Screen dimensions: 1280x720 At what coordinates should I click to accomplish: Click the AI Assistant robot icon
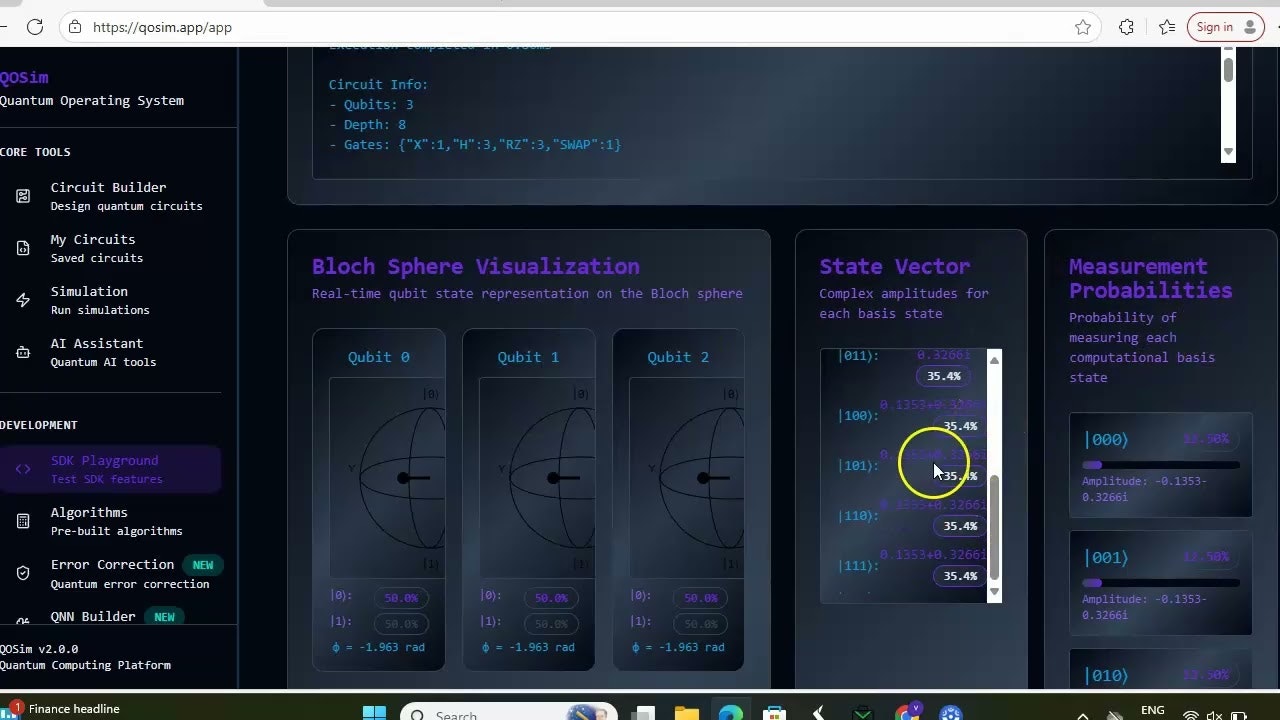23,352
